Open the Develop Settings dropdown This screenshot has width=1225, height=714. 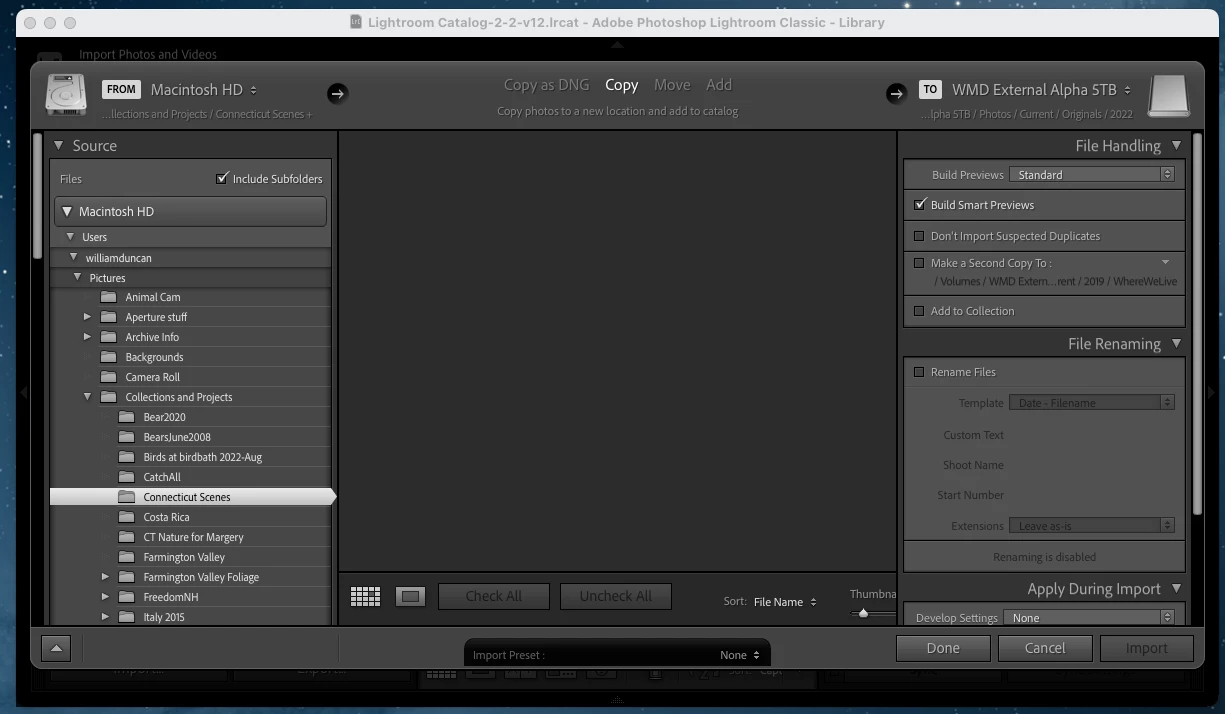point(1089,618)
